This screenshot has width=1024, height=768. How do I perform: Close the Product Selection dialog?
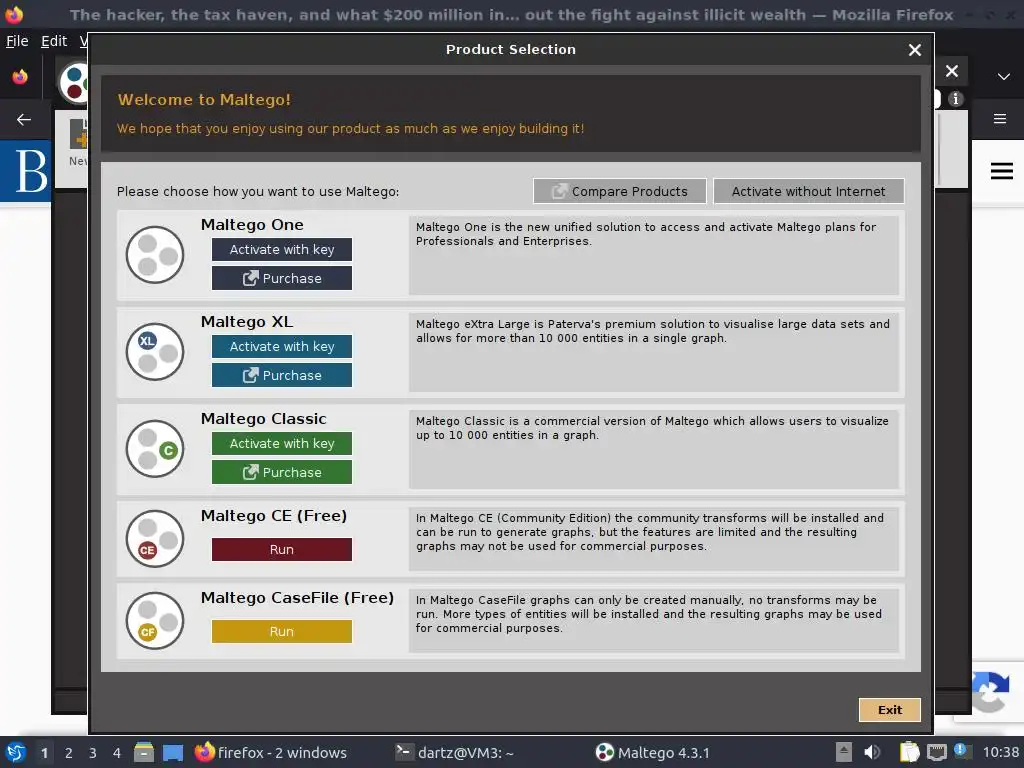pyautogui.click(x=915, y=50)
